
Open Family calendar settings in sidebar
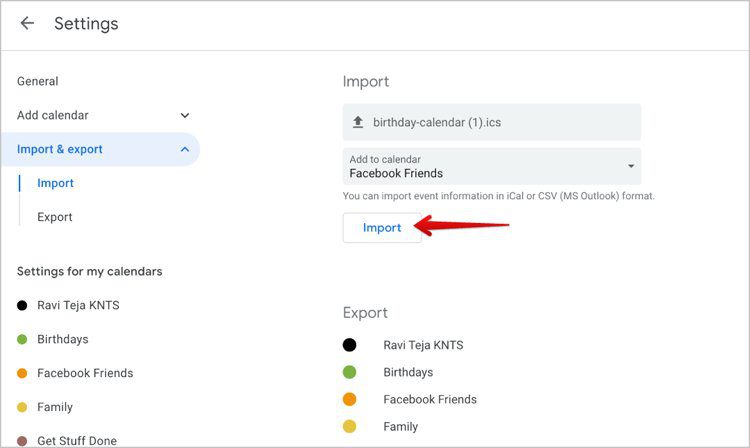[x=55, y=407]
